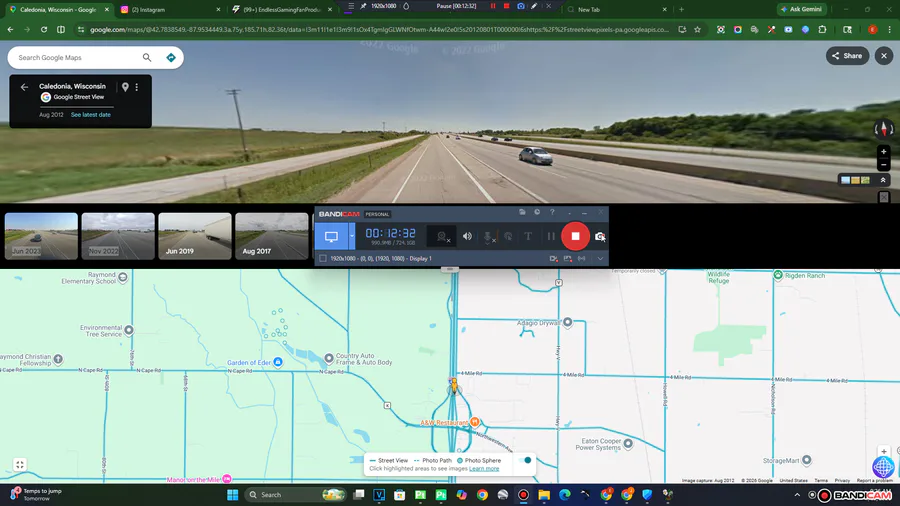Click the Country Auto Frame & Auto Body marker
900x506 pixels.
[329, 359]
